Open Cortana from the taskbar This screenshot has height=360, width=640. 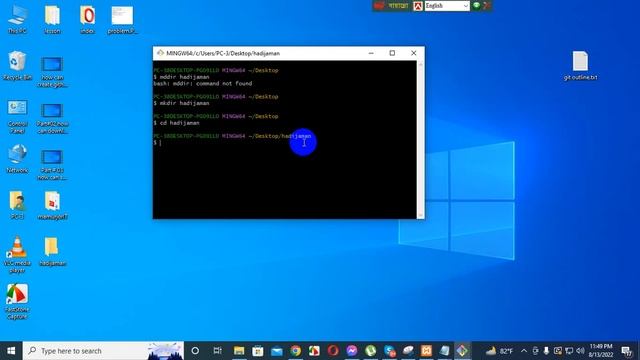click(195, 351)
